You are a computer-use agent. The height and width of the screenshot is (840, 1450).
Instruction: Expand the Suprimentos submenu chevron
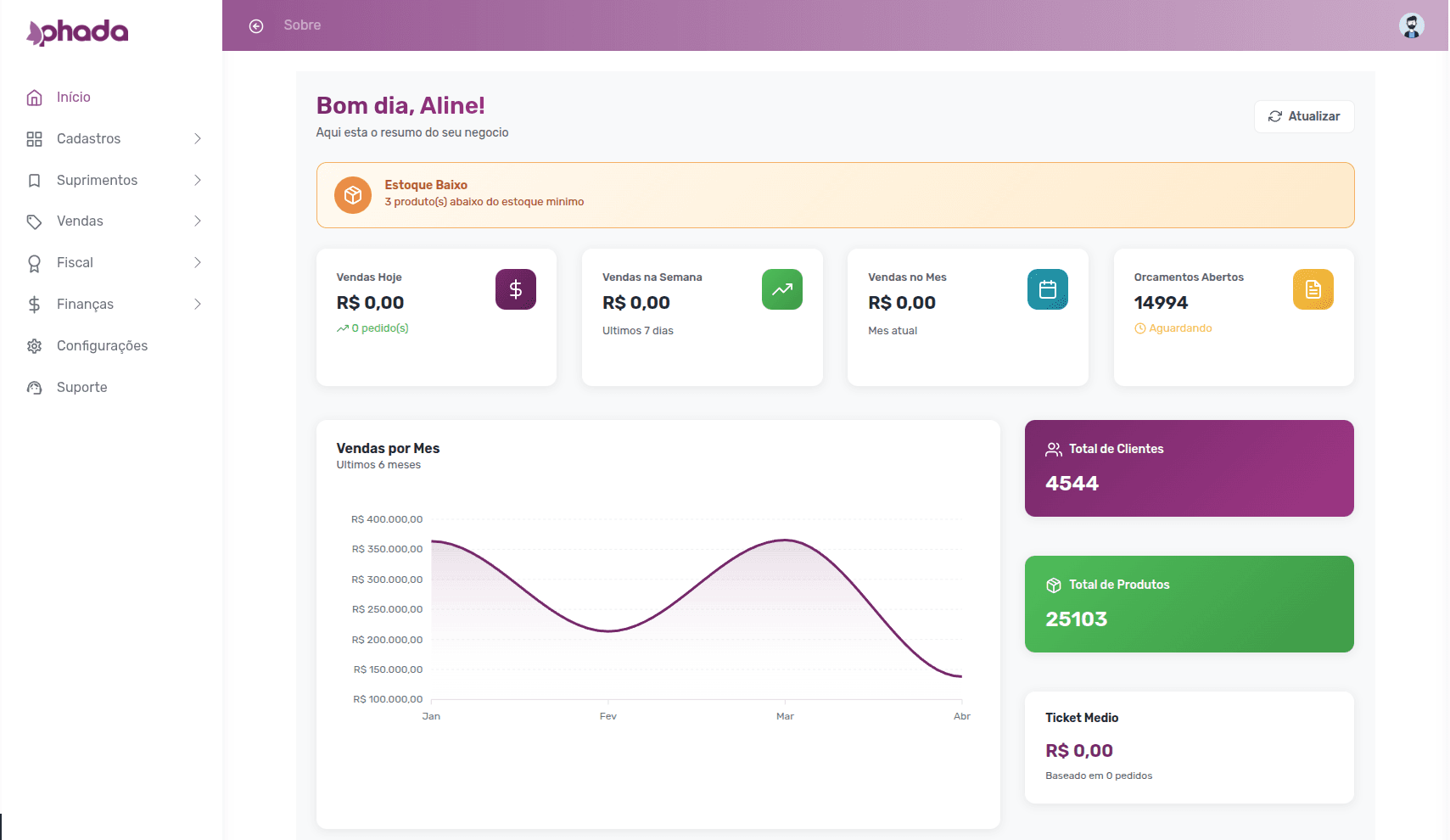coord(198,180)
